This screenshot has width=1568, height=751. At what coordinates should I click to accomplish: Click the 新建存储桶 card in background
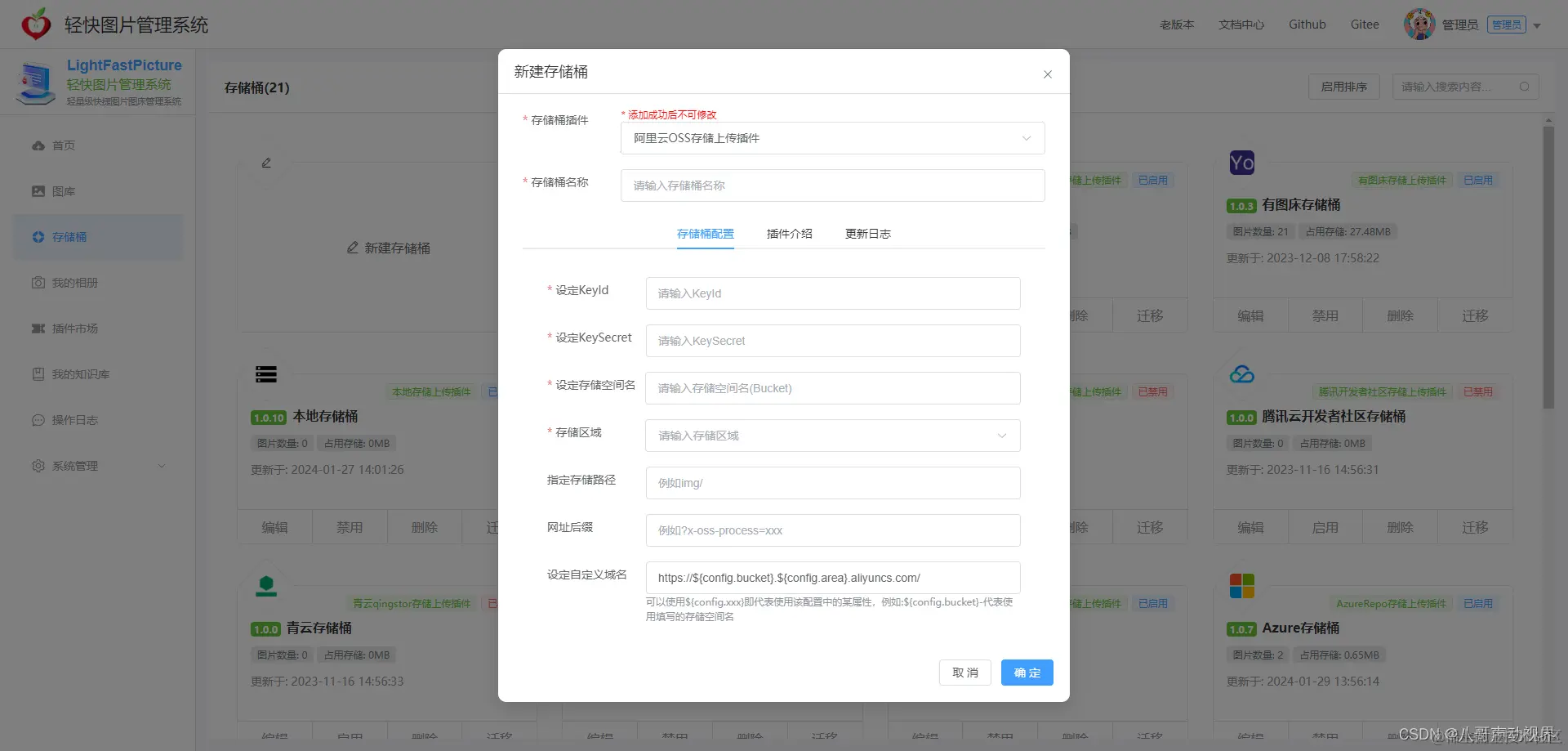388,248
